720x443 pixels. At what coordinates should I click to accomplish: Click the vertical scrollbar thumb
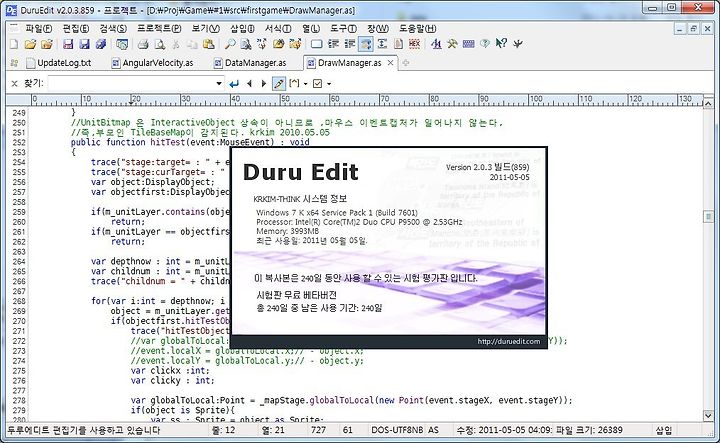(708, 216)
